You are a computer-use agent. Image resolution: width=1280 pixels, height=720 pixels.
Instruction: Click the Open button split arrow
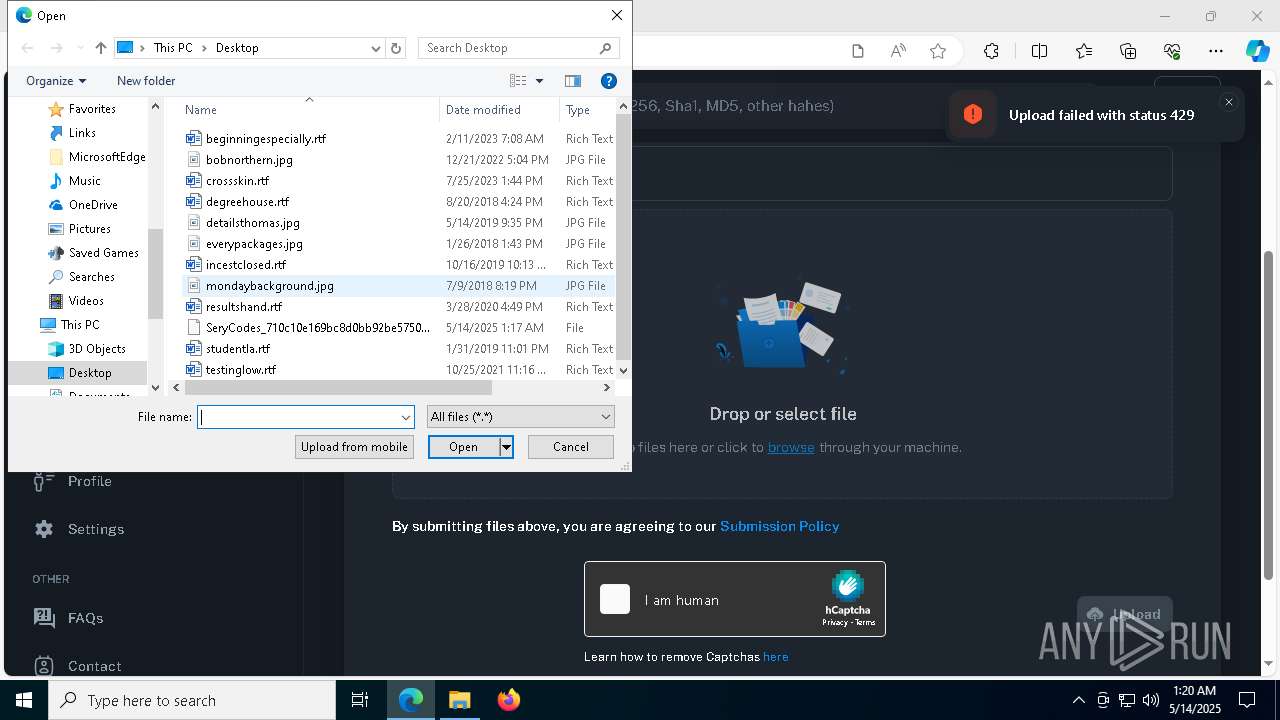(506, 447)
